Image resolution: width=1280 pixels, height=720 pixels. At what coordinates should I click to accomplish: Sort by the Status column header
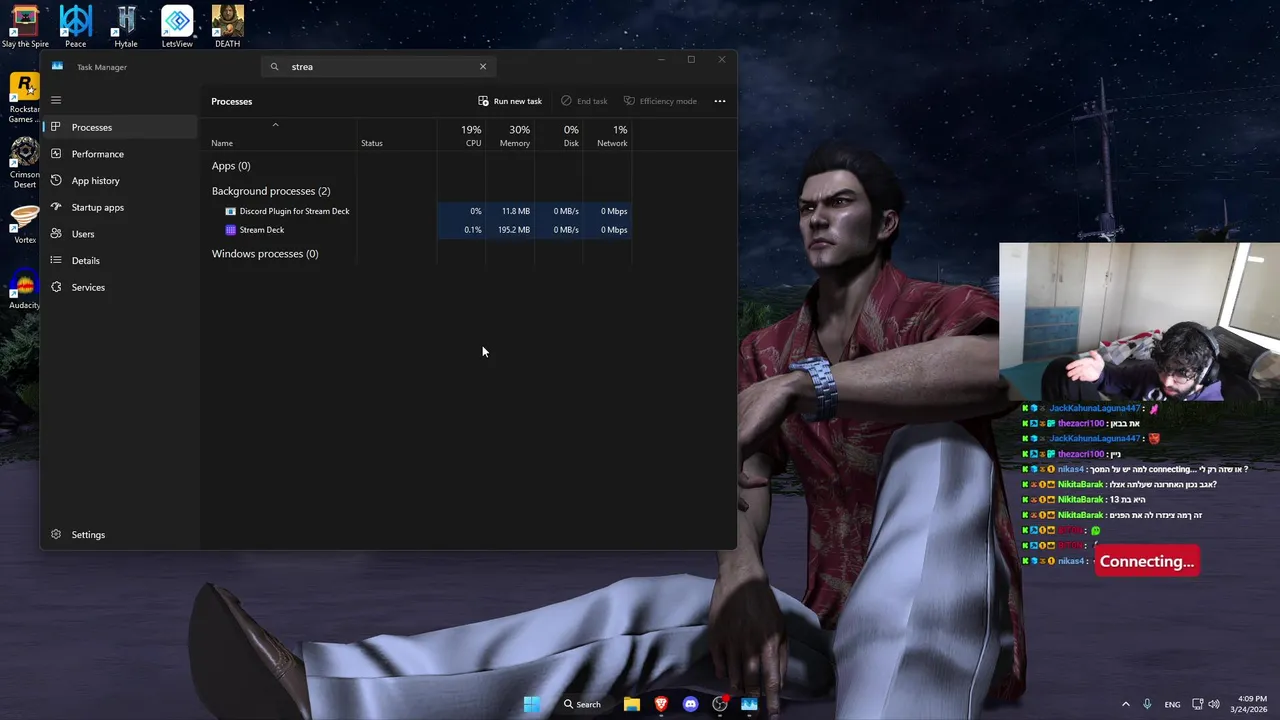click(x=372, y=143)
